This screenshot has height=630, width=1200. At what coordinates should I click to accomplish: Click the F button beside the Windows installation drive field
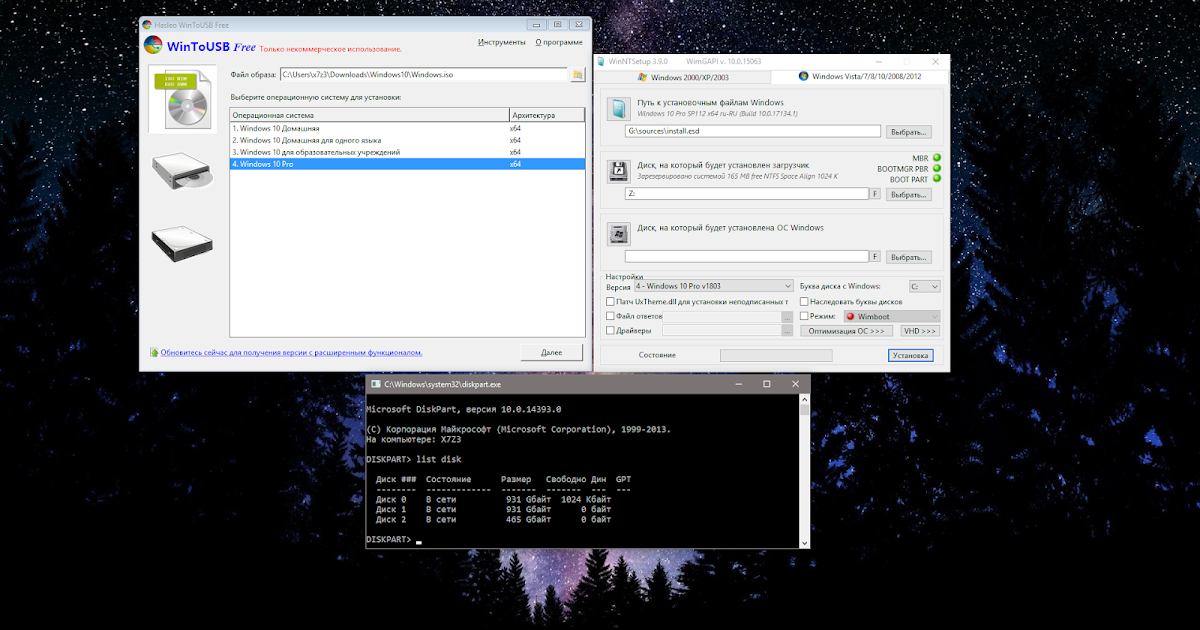[x=875, y=257]
